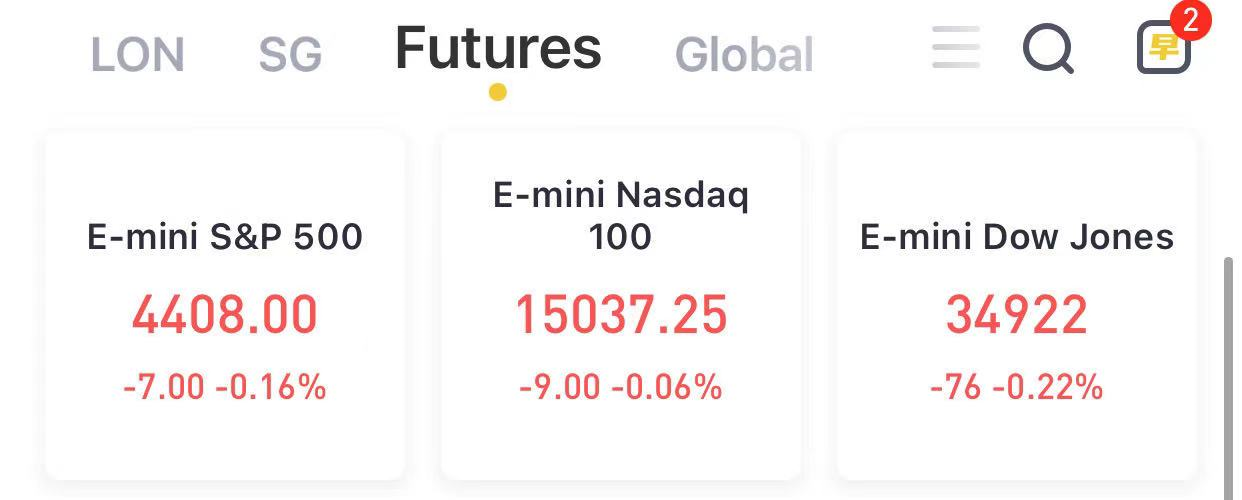Tap the yellow dot under Futures
This screenshot has height=500, width=1242.
(x=498, y=92)
